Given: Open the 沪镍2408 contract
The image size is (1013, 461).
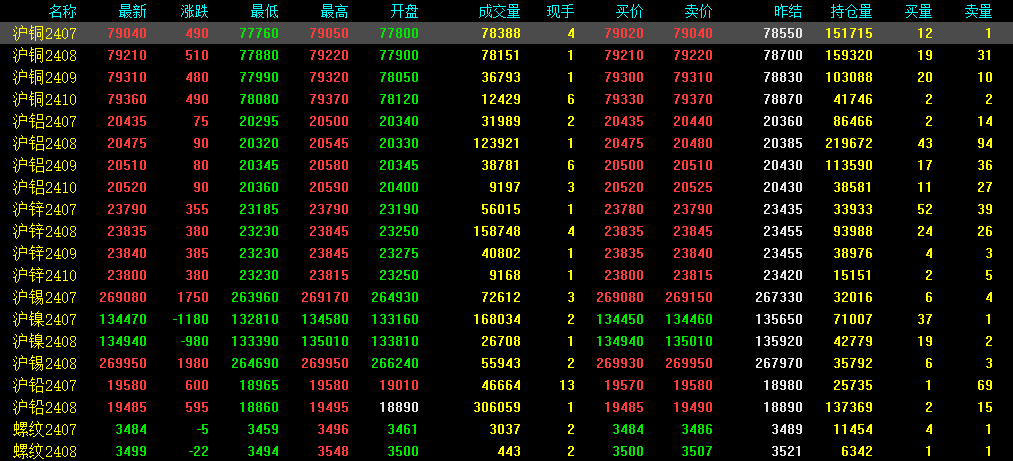Looking at the screenshot, I should tap(45, 341).
